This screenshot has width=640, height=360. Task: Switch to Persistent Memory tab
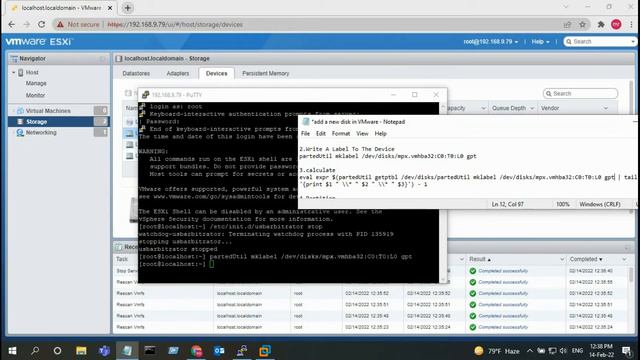265,73
